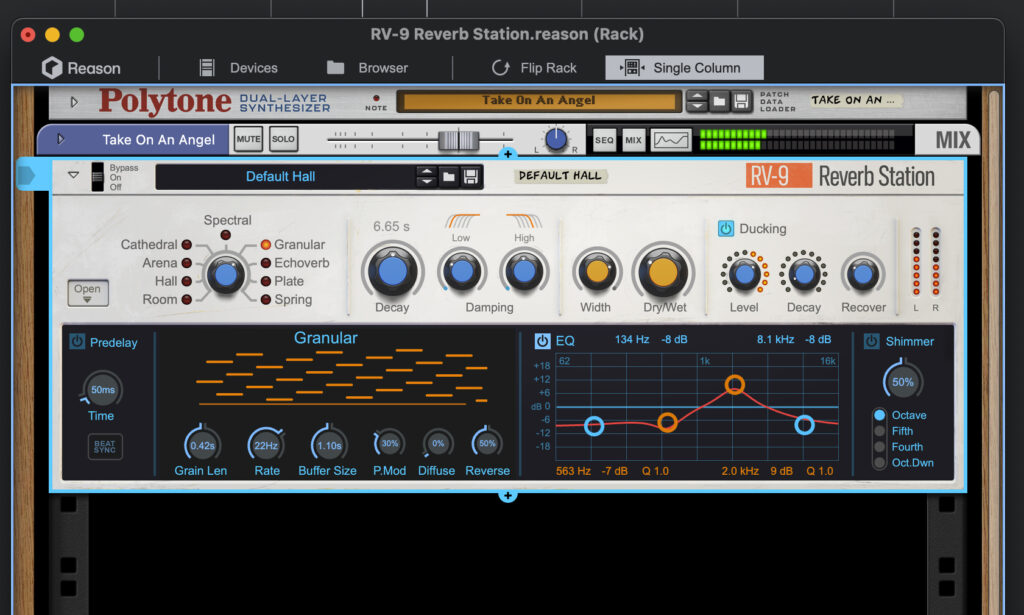Click the P.Mod knob
Image resolution: width=1024 pixels, height=615 pixels.
coord(389,444)
